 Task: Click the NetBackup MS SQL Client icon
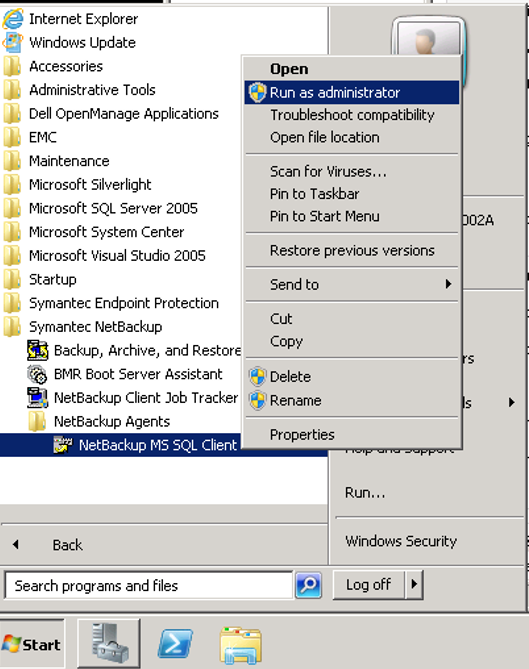pyautogui.click(x=63, y=445)
